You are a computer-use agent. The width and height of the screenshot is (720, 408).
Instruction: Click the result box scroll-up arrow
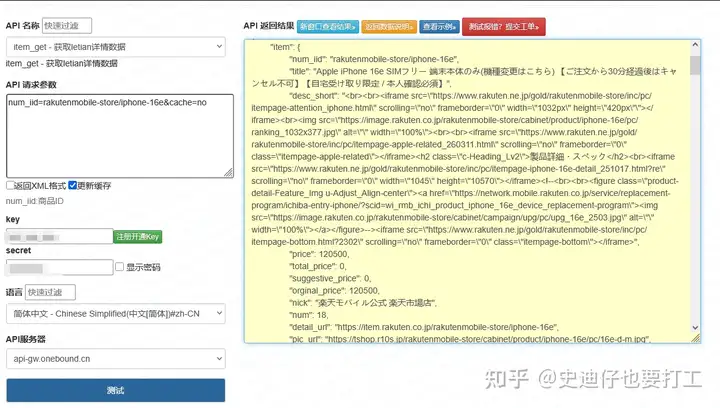pos(695,45)
